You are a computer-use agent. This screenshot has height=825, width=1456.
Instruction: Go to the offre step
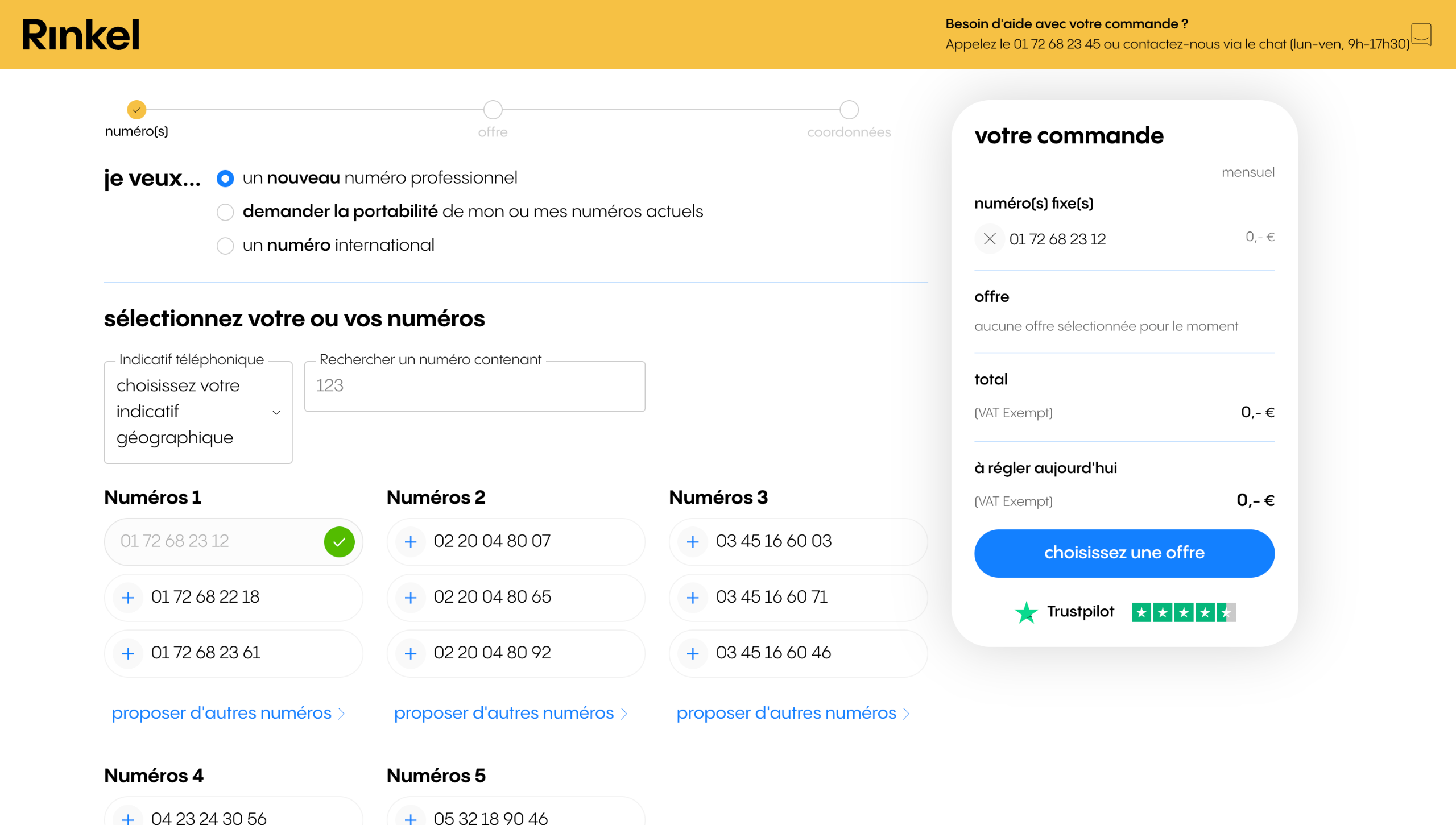[493, 110]
